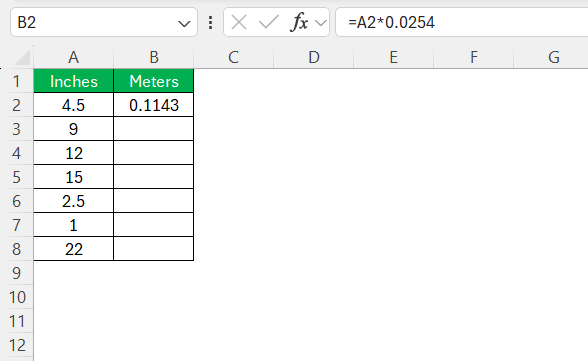The height and width of the screenshot is (361, 588).
Task: Select empty cell B5 next to 15
Action: [x=154, y=177]
